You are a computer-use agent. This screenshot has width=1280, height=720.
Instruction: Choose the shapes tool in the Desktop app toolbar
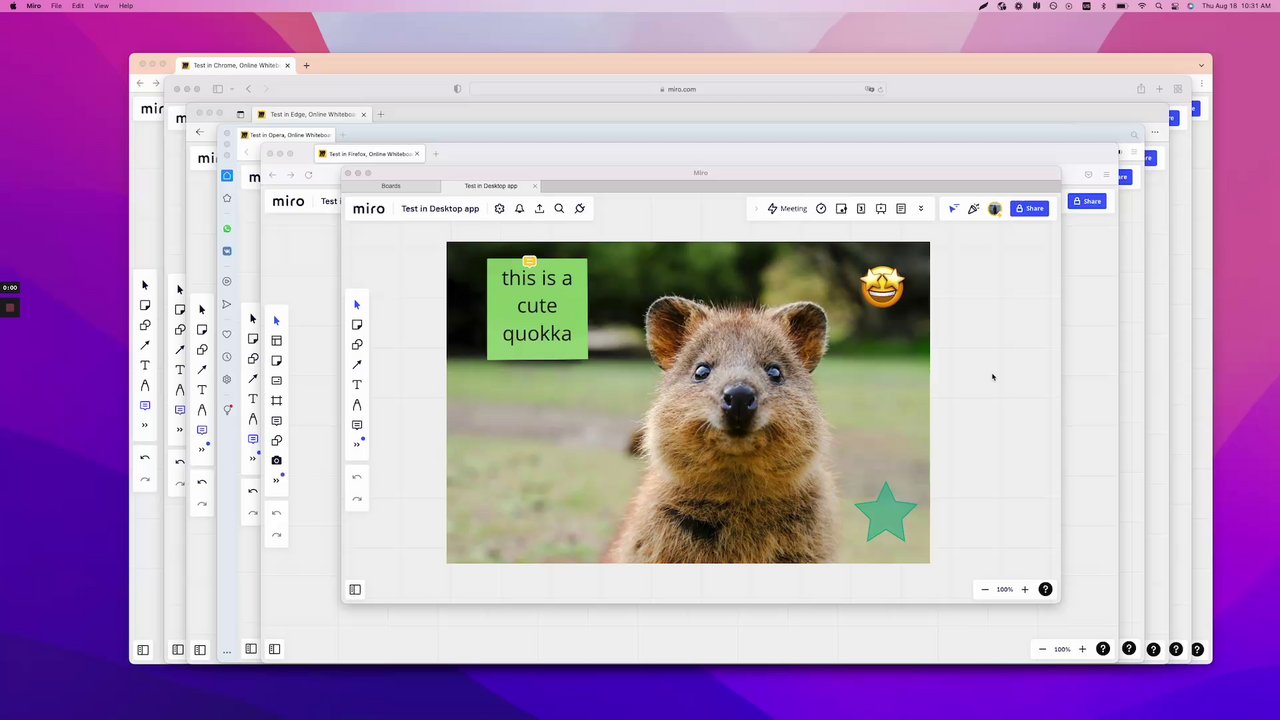pos(357,345)
